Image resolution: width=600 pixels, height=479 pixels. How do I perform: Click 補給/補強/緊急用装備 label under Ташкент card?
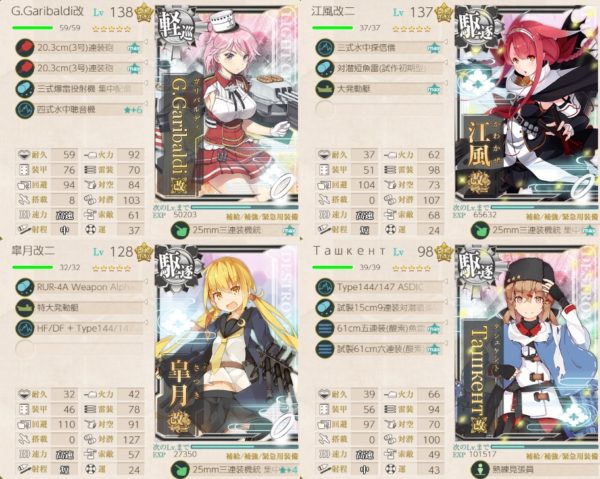pos(562,456)
